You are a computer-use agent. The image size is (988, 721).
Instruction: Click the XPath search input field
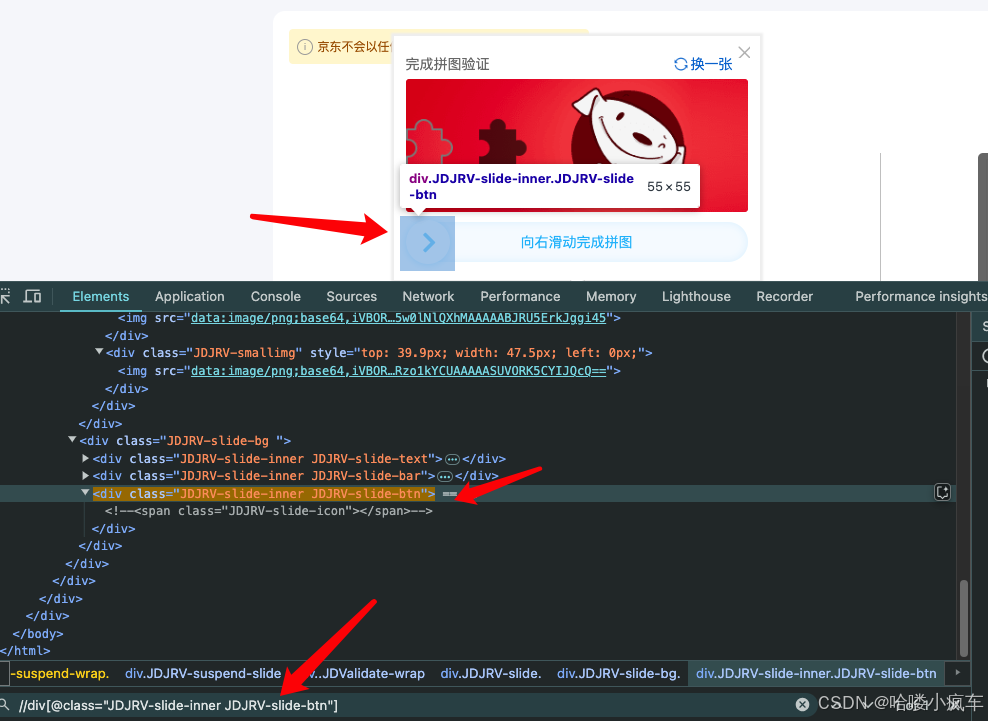403,705
